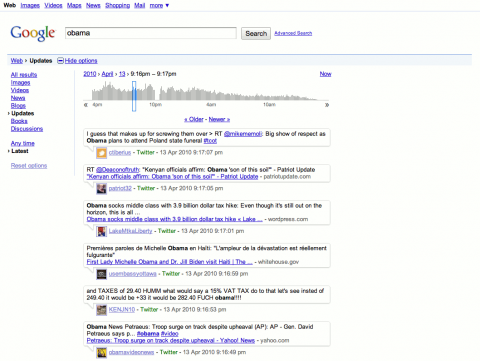480x361 pixels.
Task: Open Petraeus Troop surge Yahoo News link
Action: click(171, 341)
